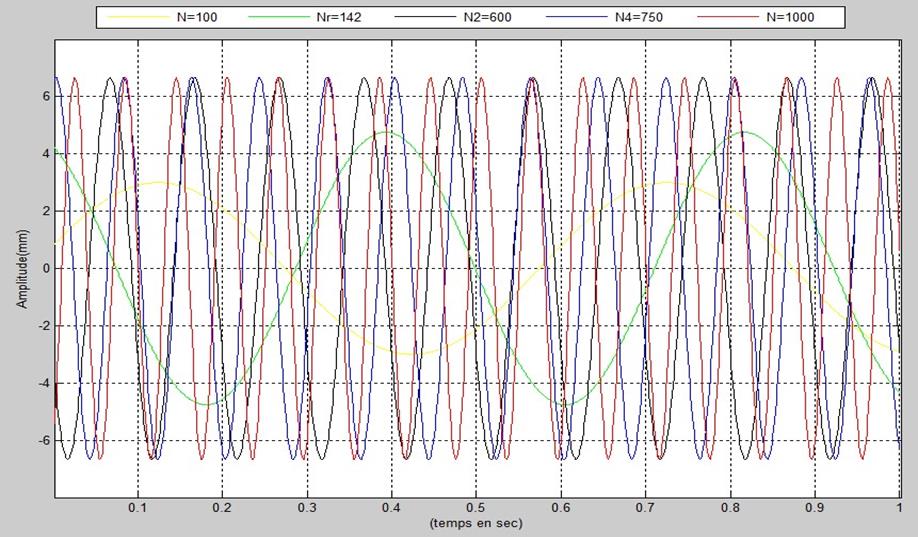This screenshot has height=537, width=918.
Task: Click red line sample in legend
Action: click(x=728, y=17)
